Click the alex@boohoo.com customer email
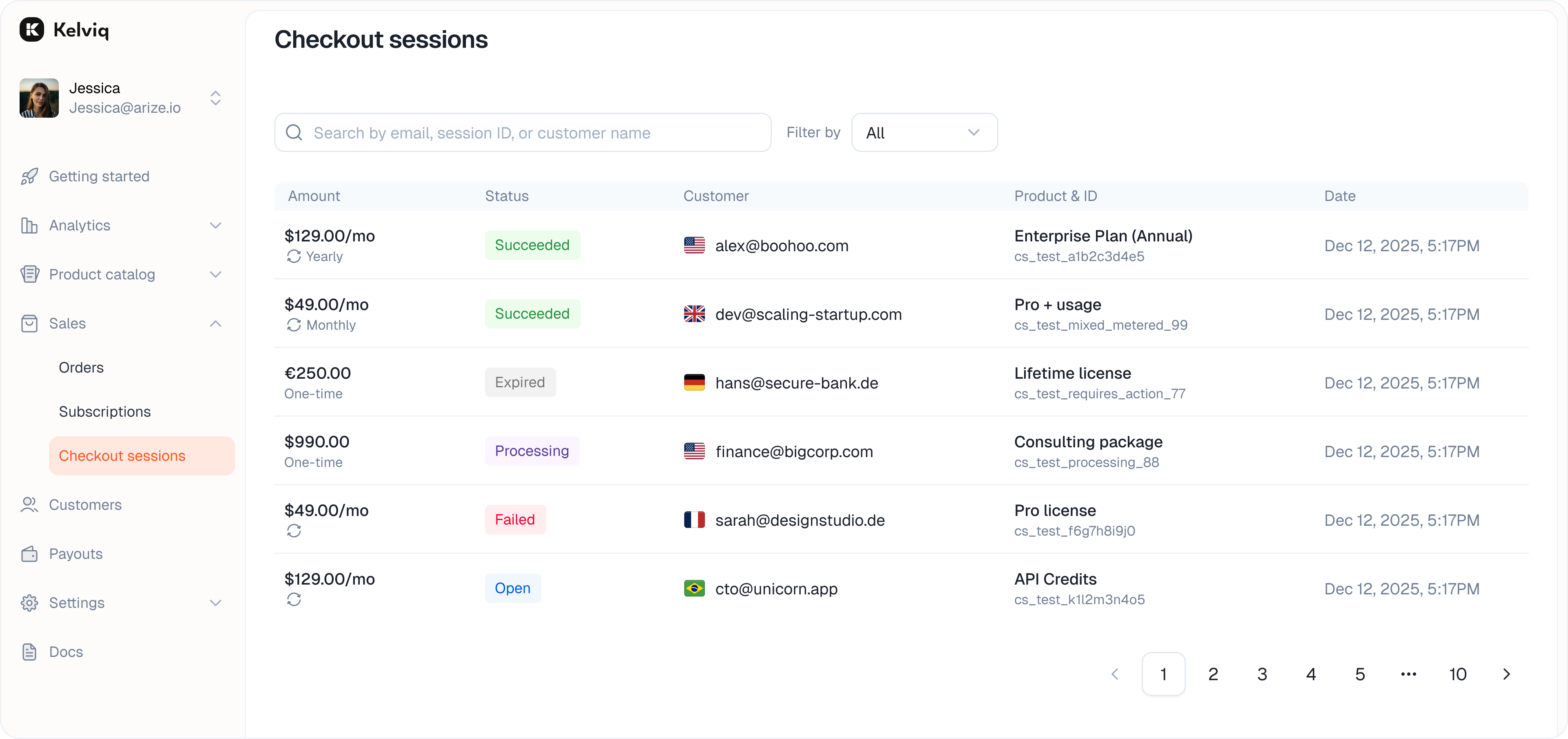The height and width of the screenshot is (739, 1568). click(782, 246)
